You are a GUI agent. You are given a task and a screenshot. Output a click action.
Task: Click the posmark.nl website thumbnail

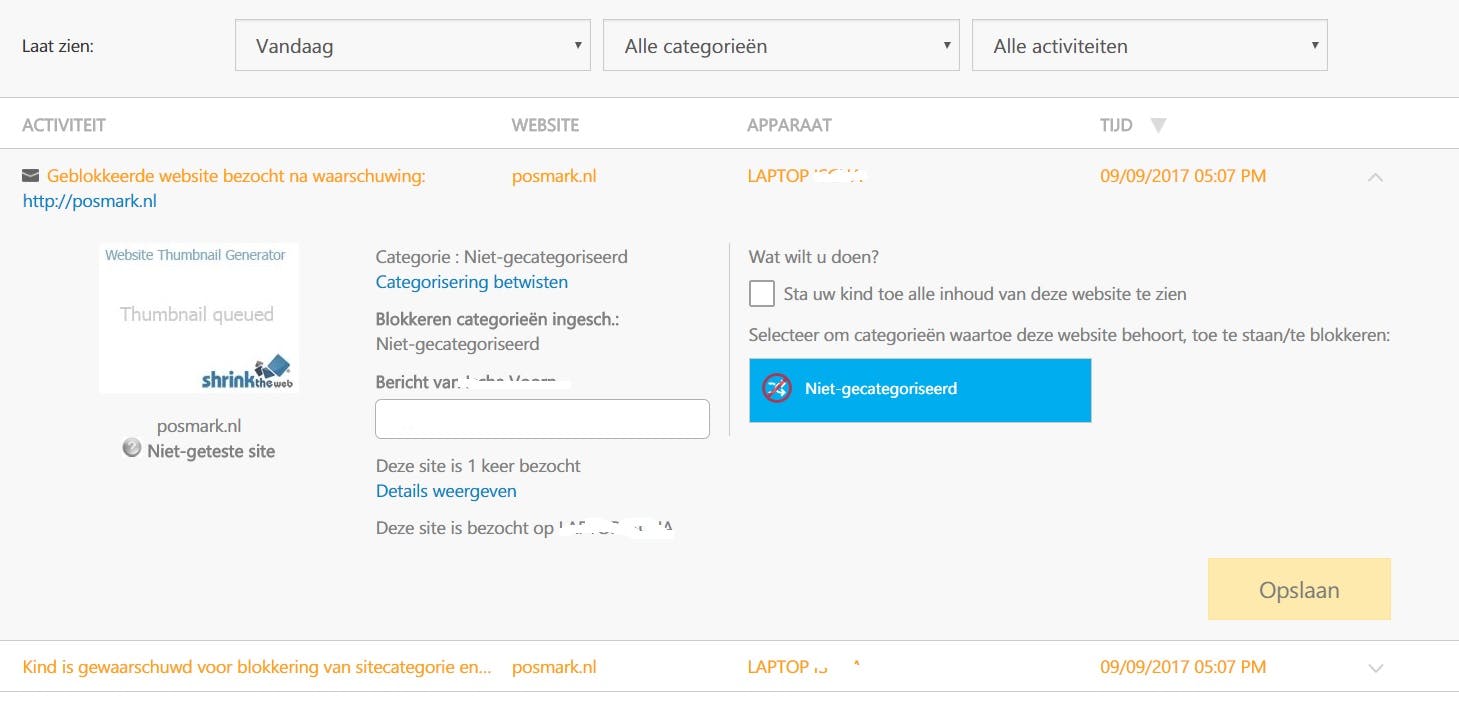[x=199, y=318]
